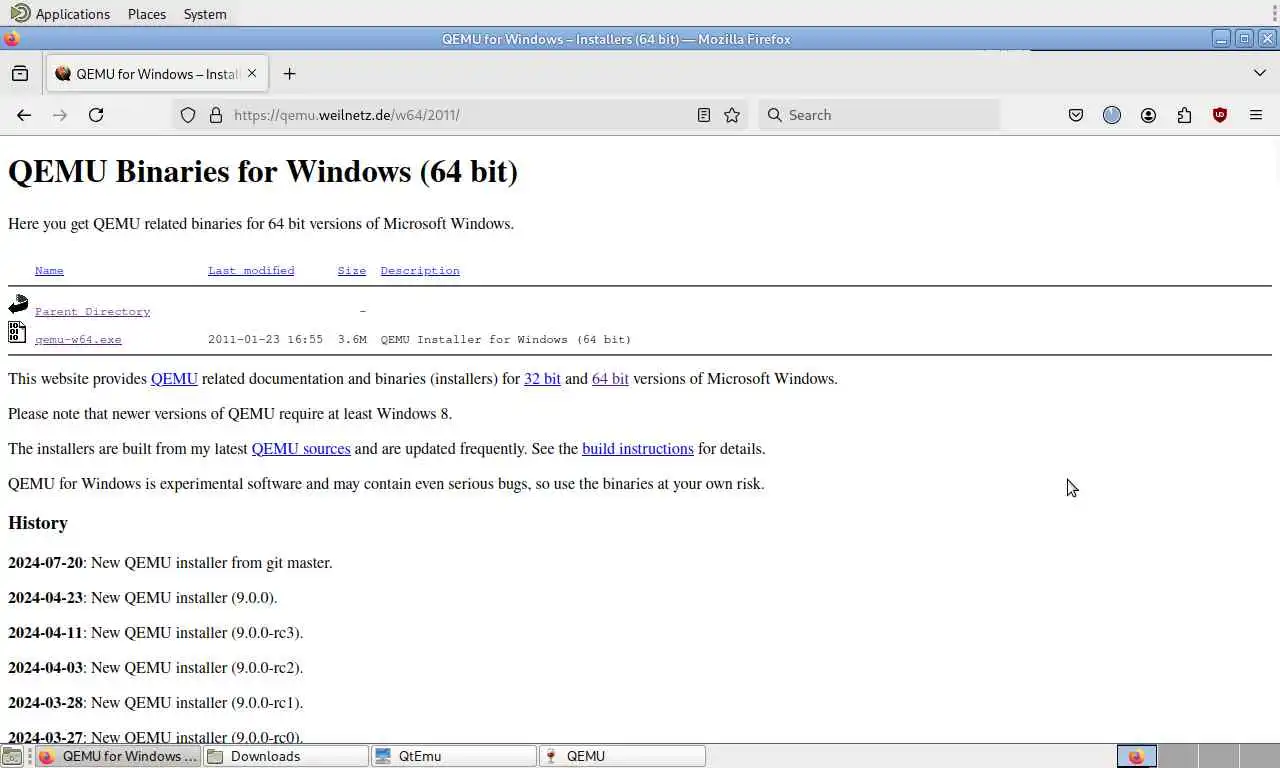Expand the list all tabs chevron
The width and height of the screenshot is (1280, 768).
pyautogui.click(x=1260, y=73)
